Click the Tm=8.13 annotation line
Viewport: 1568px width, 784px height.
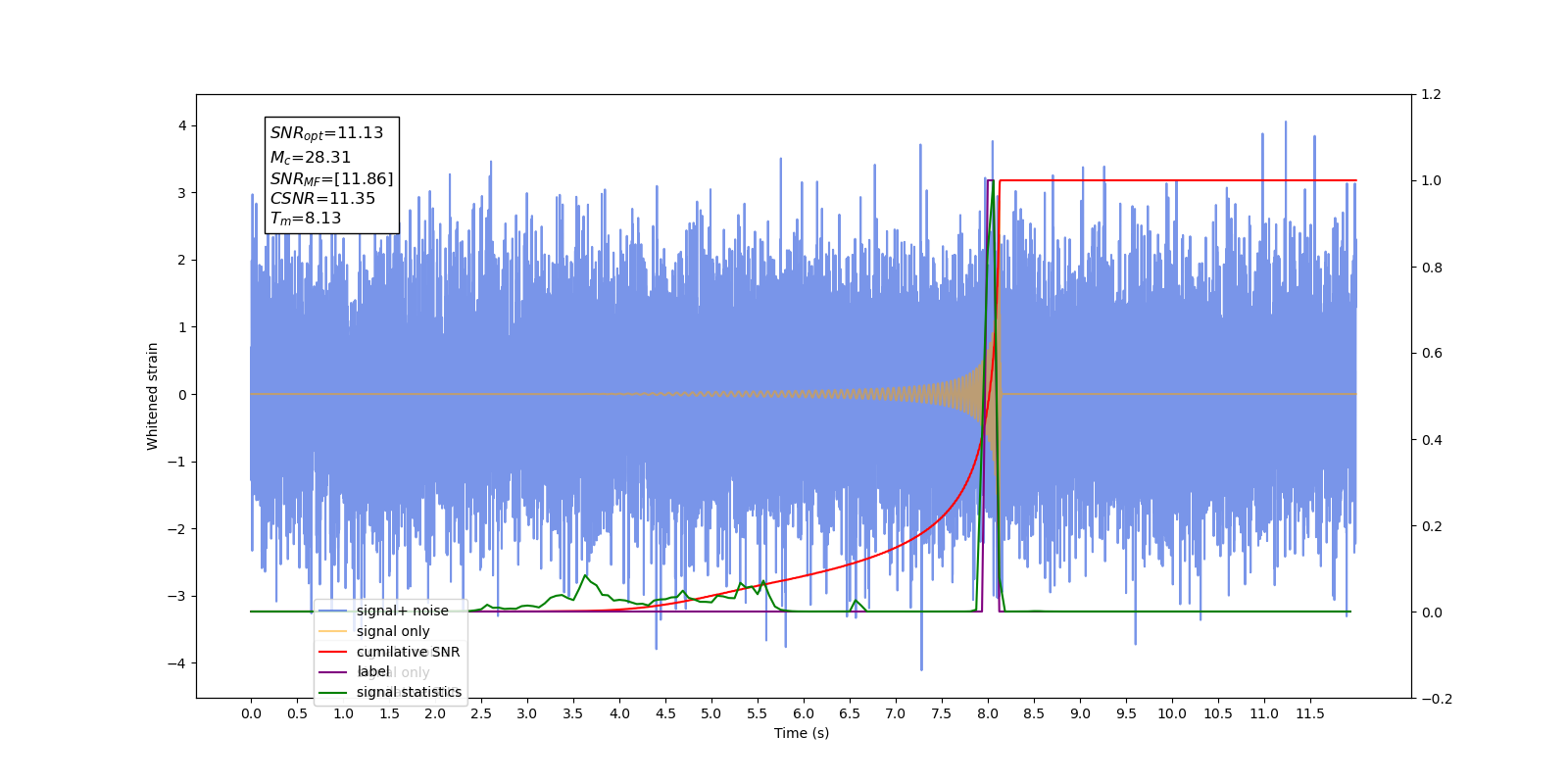click(306, 219)
